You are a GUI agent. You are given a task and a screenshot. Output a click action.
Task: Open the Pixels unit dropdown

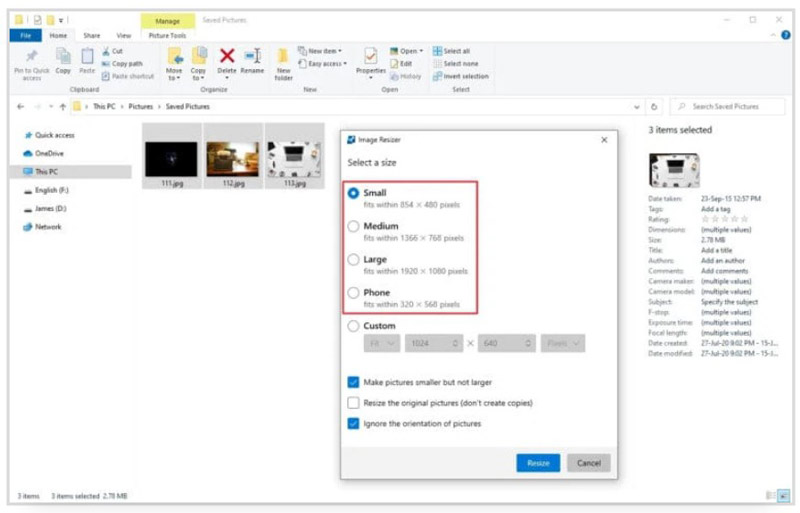(563, 344)
